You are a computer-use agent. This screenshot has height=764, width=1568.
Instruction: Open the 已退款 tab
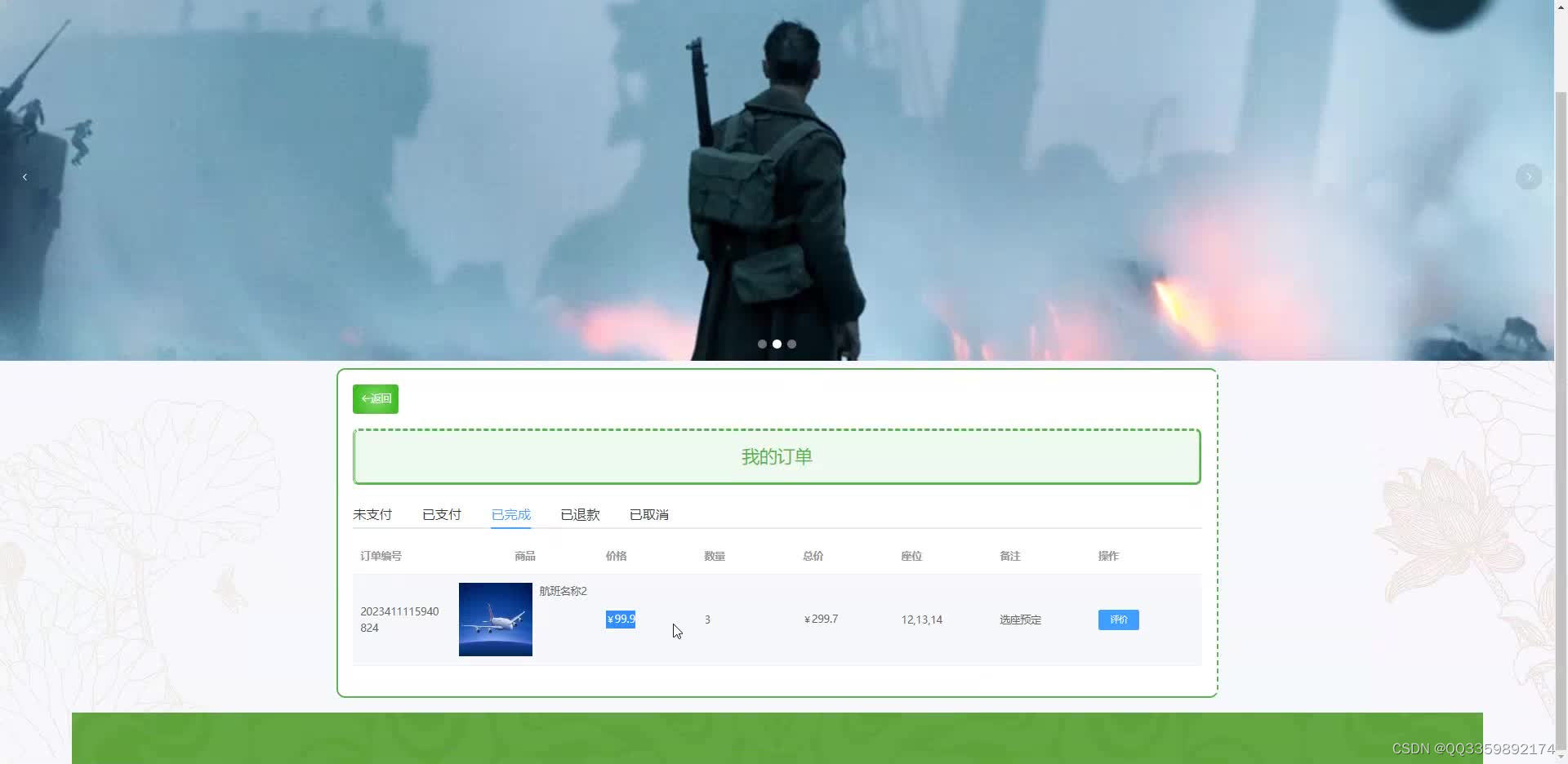(581, 514)
